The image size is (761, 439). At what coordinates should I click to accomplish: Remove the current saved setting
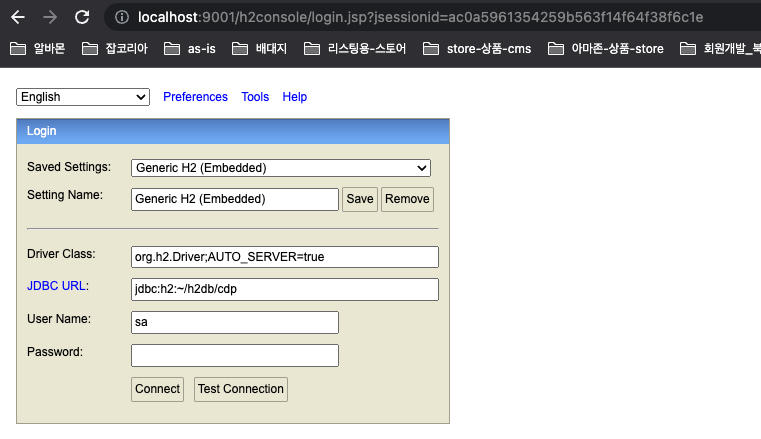coord(407,199)
